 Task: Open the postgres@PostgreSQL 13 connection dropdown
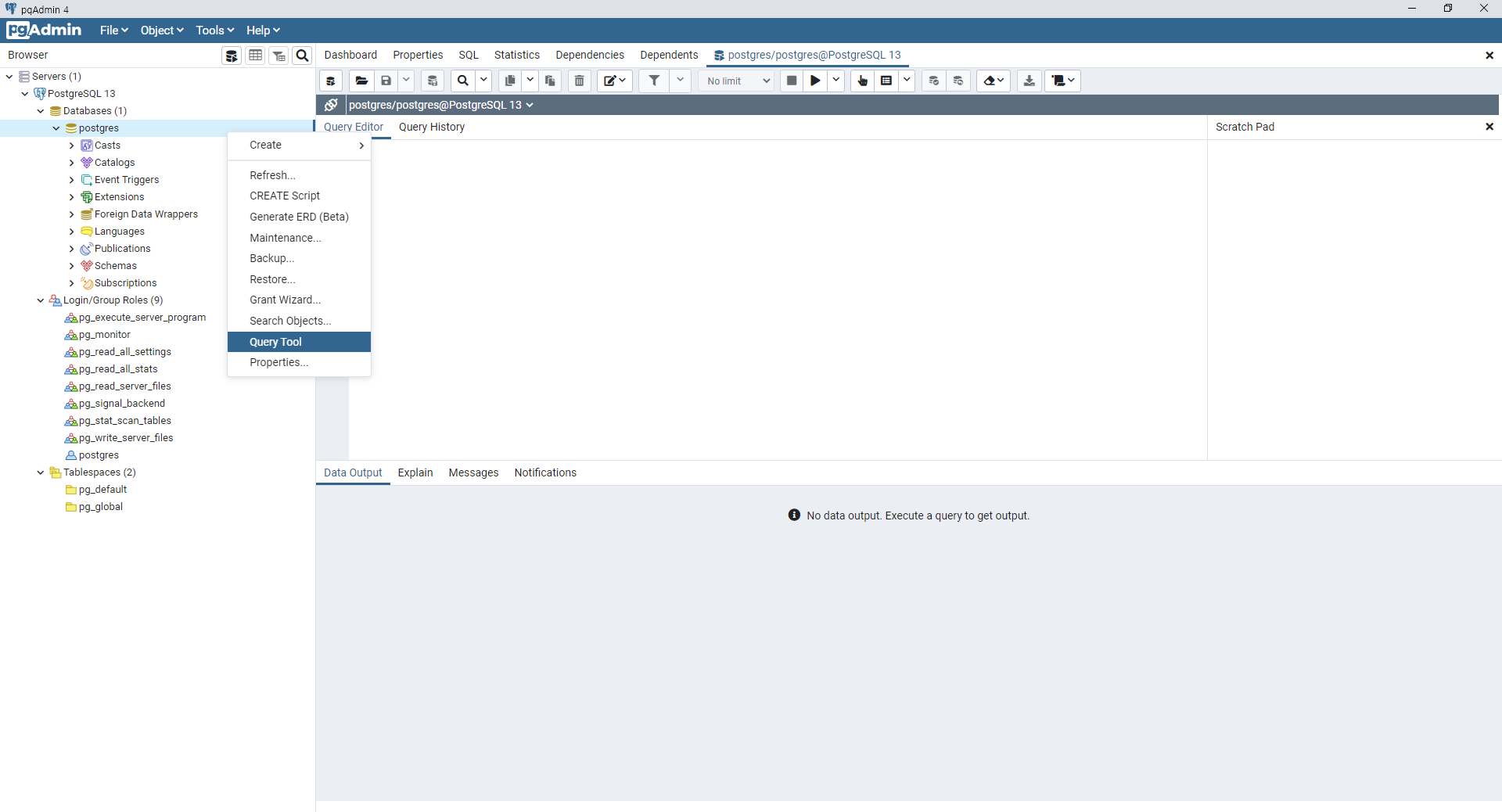[x=440, y=105]
